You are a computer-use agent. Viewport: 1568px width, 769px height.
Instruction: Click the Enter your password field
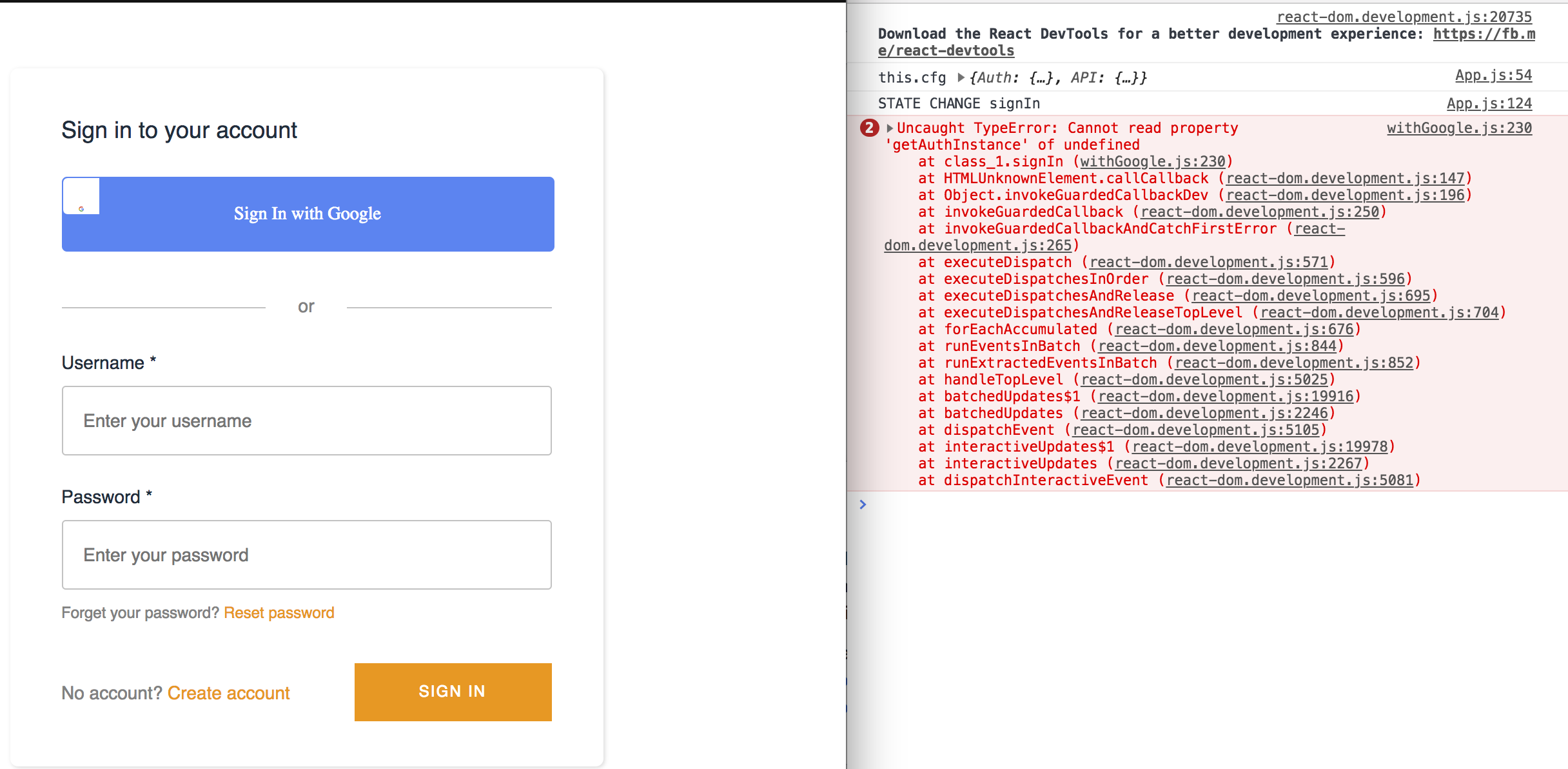(306, 554)
